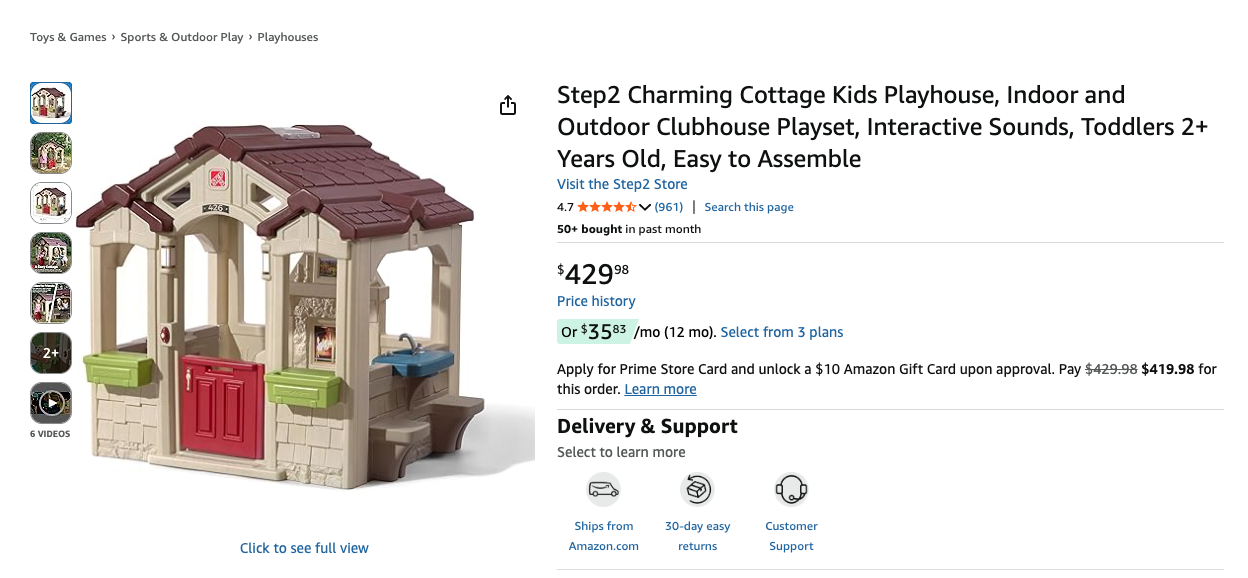The height and width of the screenshot is (578, 1248).
Task: Click Learn more about Prime Store Card
Action: (x=660, y=389)
